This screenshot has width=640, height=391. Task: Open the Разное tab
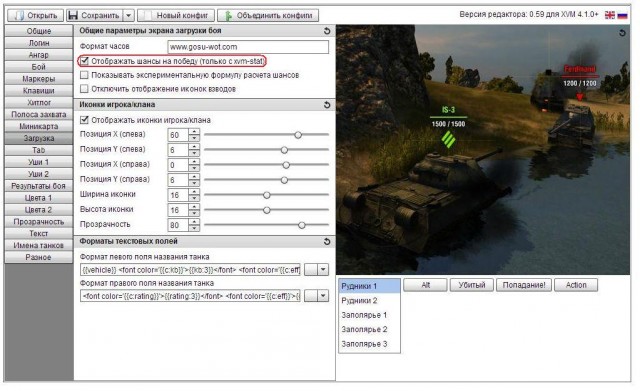click(x=39, y=257)
